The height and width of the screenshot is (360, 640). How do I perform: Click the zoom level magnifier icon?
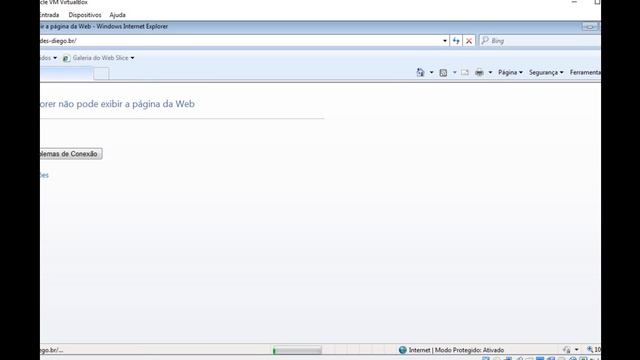click(x=590, y=349)
